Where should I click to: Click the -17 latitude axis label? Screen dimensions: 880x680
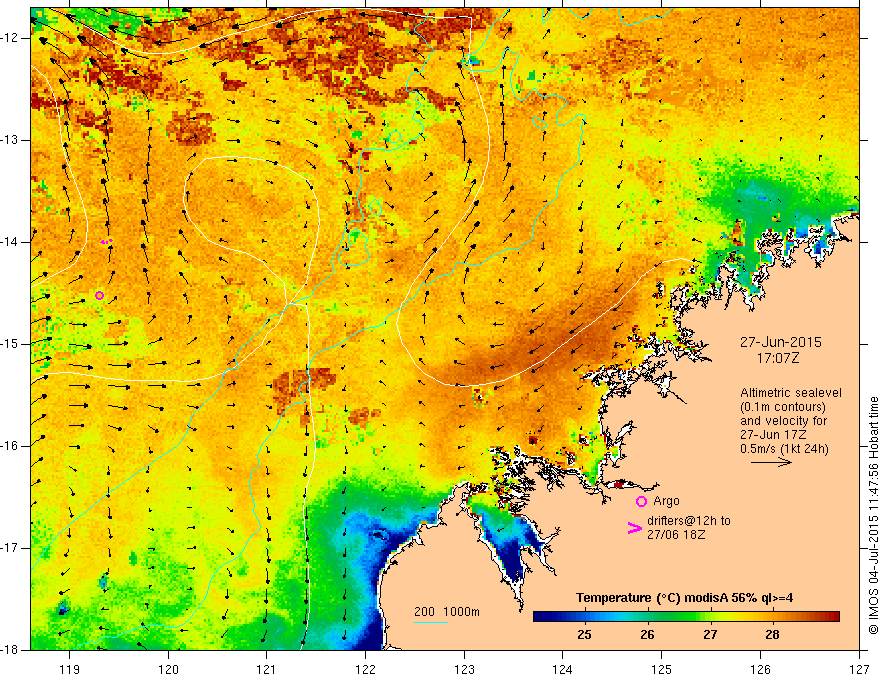(x=10, y=548)
